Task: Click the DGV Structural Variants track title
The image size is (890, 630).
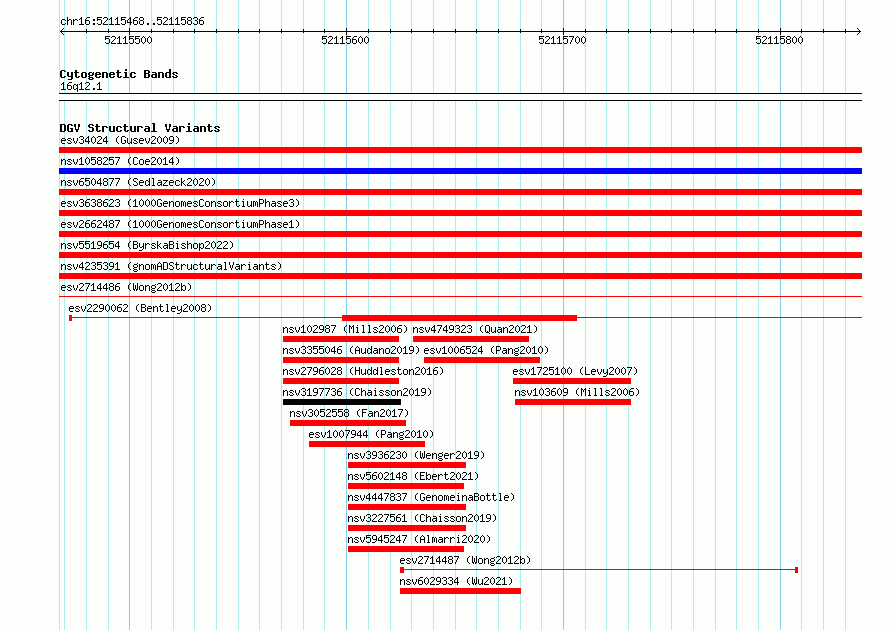Action: (x=140, y=128)
